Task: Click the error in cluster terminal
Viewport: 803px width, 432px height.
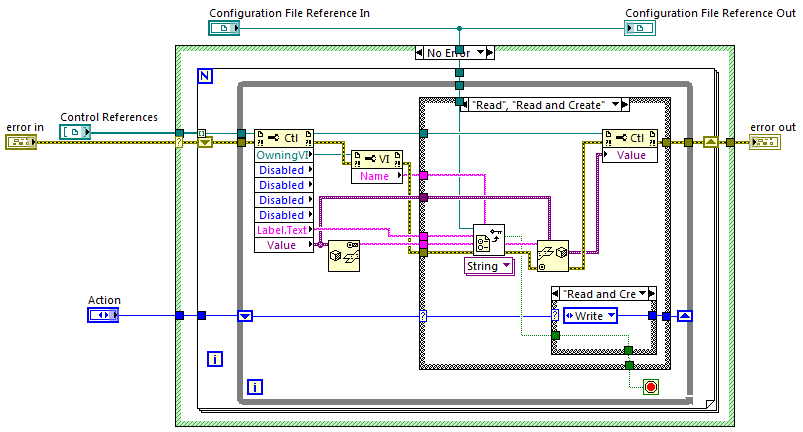Action: [20, 143]
